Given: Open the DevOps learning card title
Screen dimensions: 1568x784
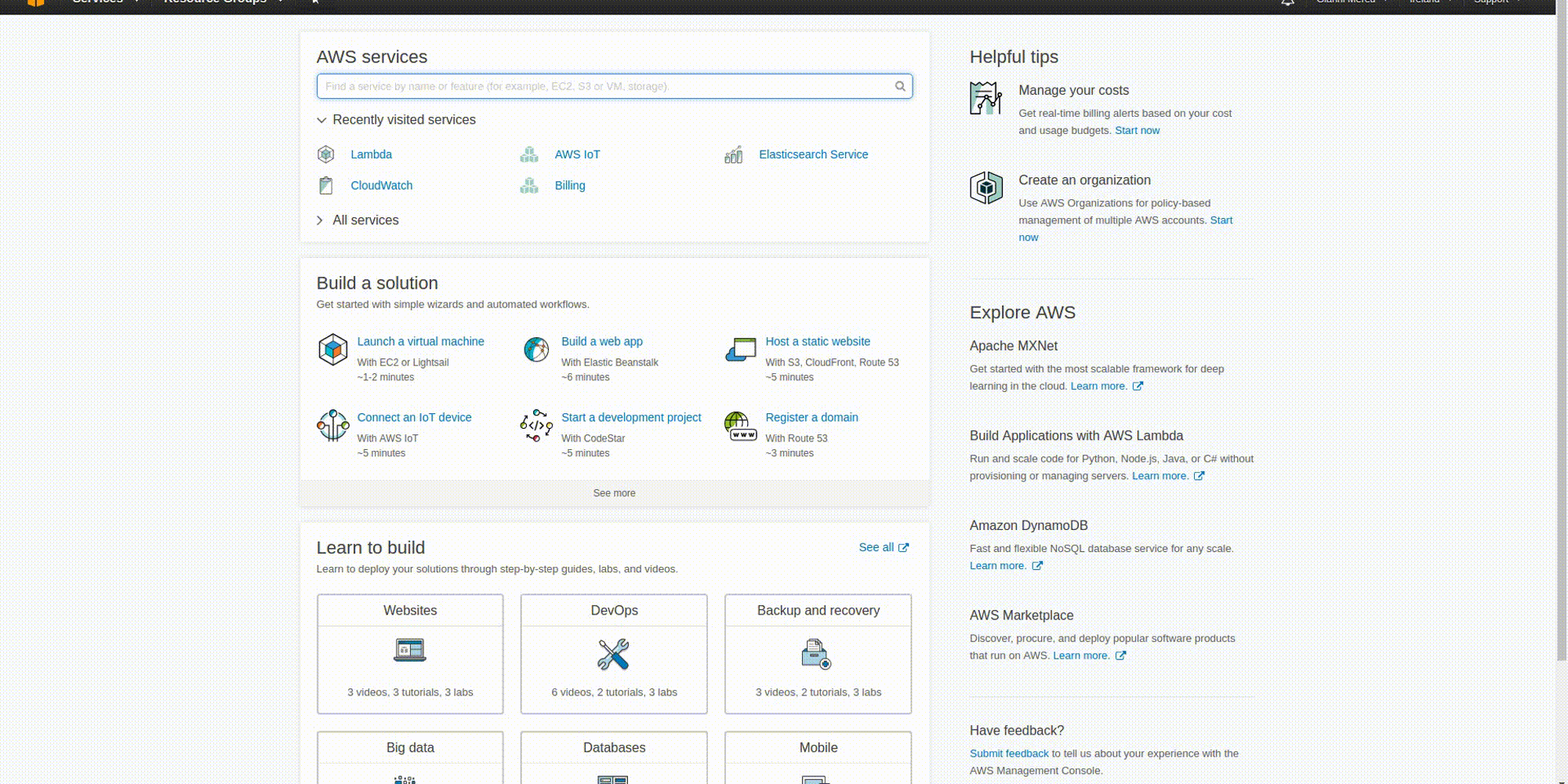Looking at the screenshot, I should (x=614, y=611).
